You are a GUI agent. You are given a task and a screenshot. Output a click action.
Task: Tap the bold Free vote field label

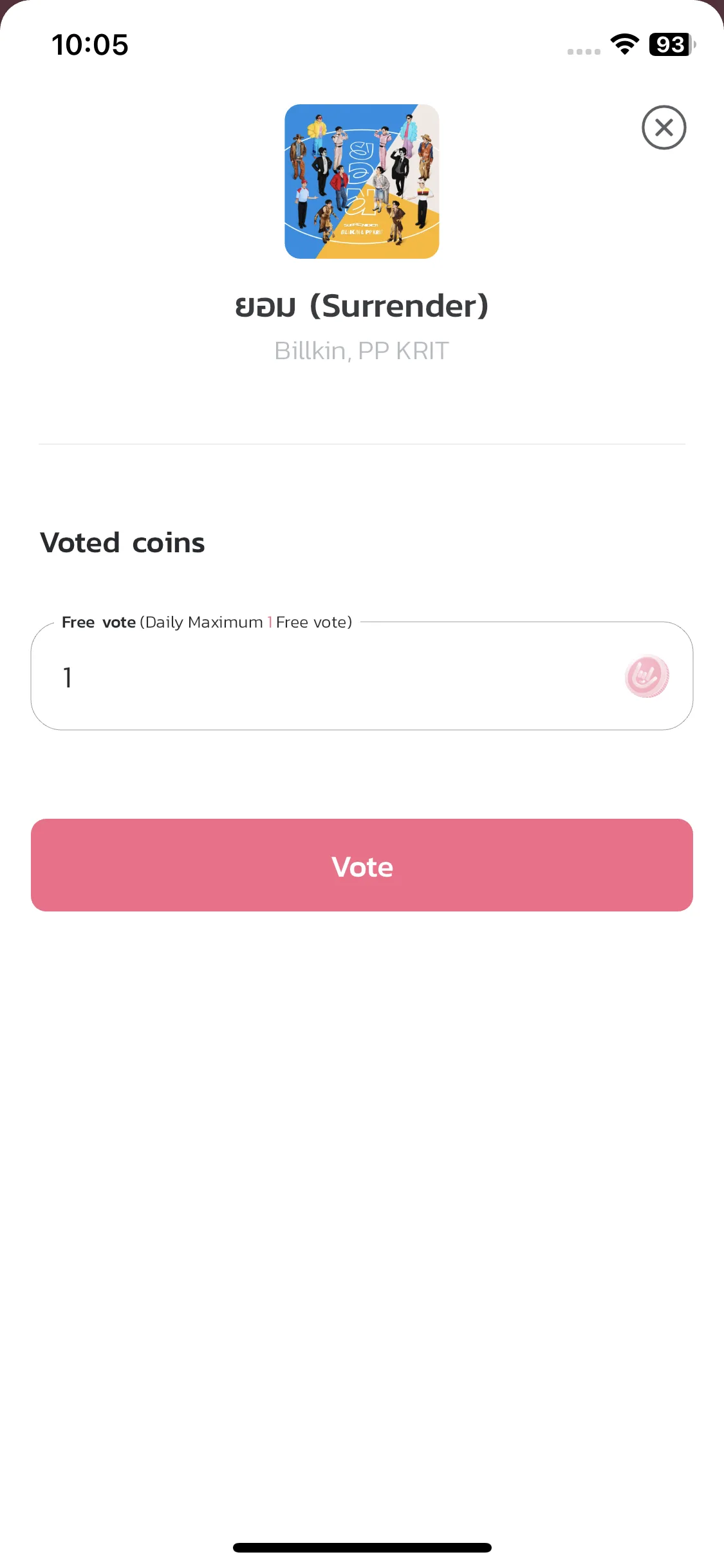[x=98, y=622]
